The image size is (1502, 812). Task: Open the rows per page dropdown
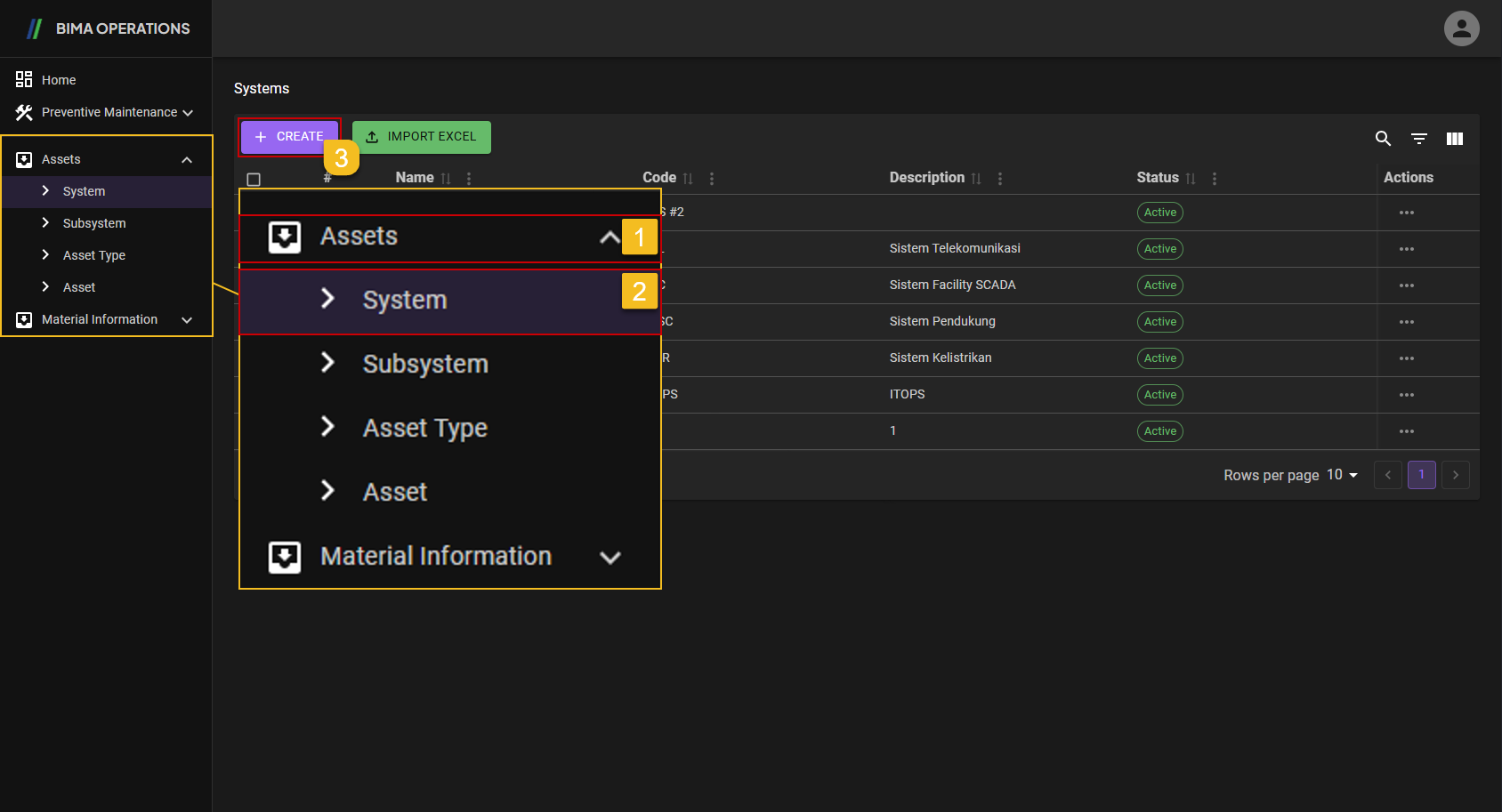[x=1342, y=475]
